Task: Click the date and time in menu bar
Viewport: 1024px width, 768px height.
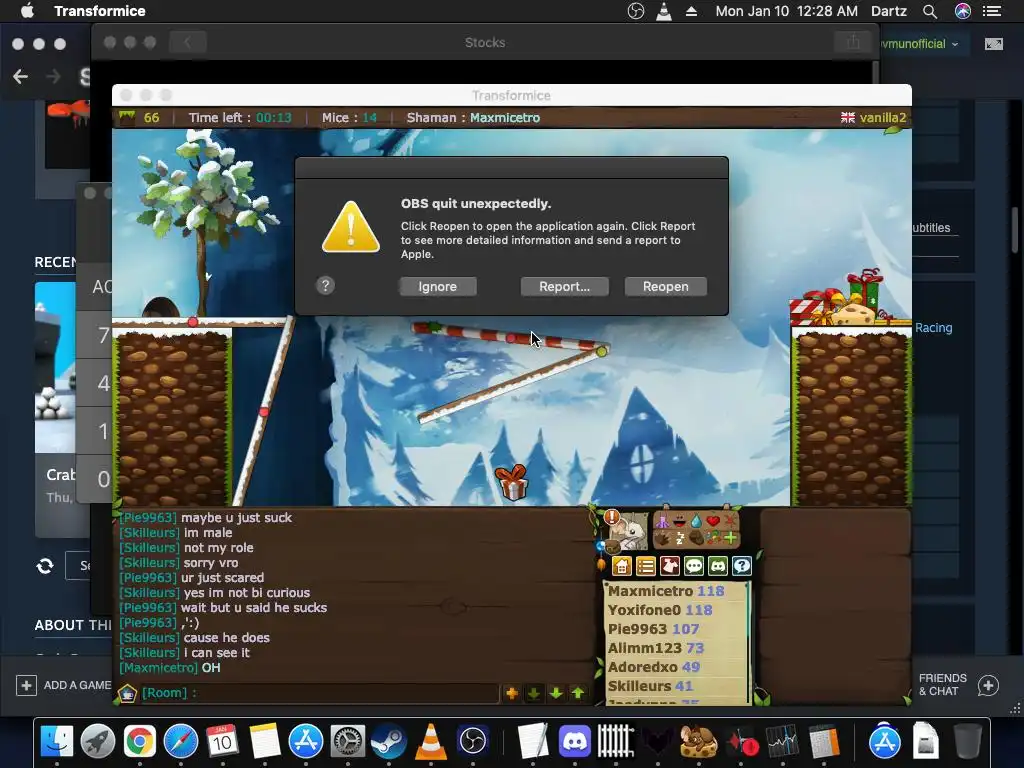Action: click(x=786, y=11)
